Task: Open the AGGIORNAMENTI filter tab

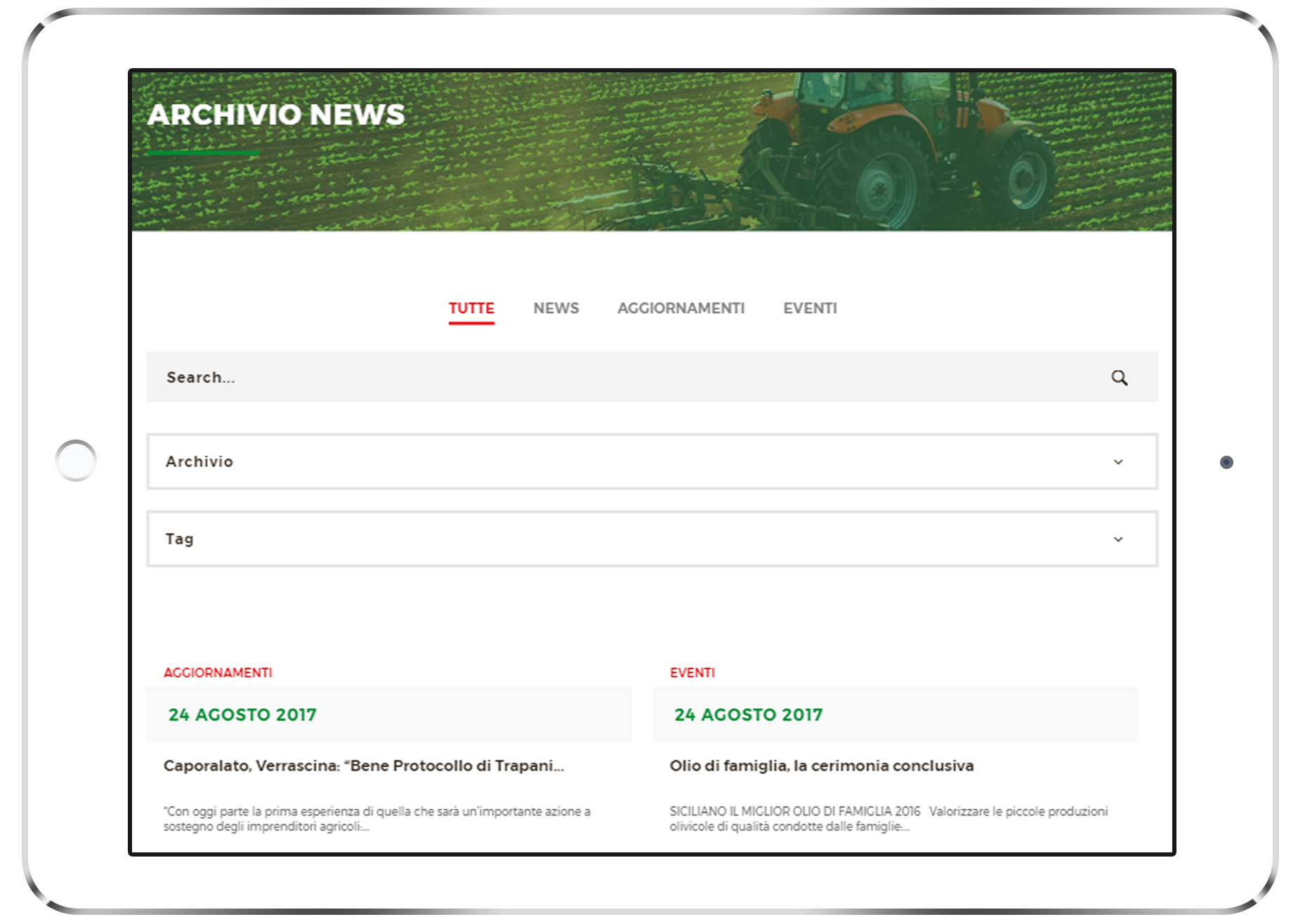Action: pyautogui.click(x=681, y=308)
